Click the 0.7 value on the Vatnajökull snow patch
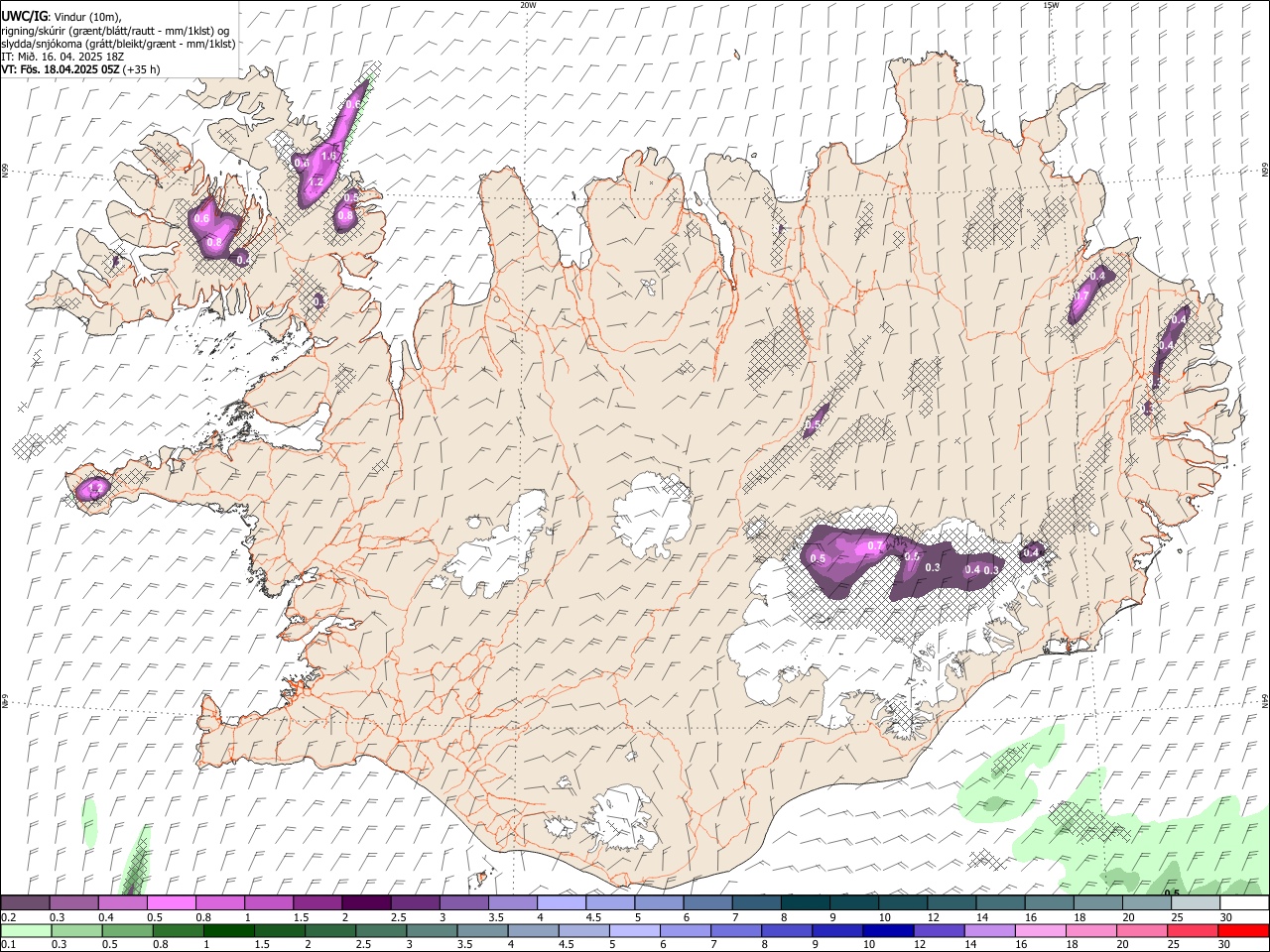This screenshot has width=1270, height=952. click(875, 546)
